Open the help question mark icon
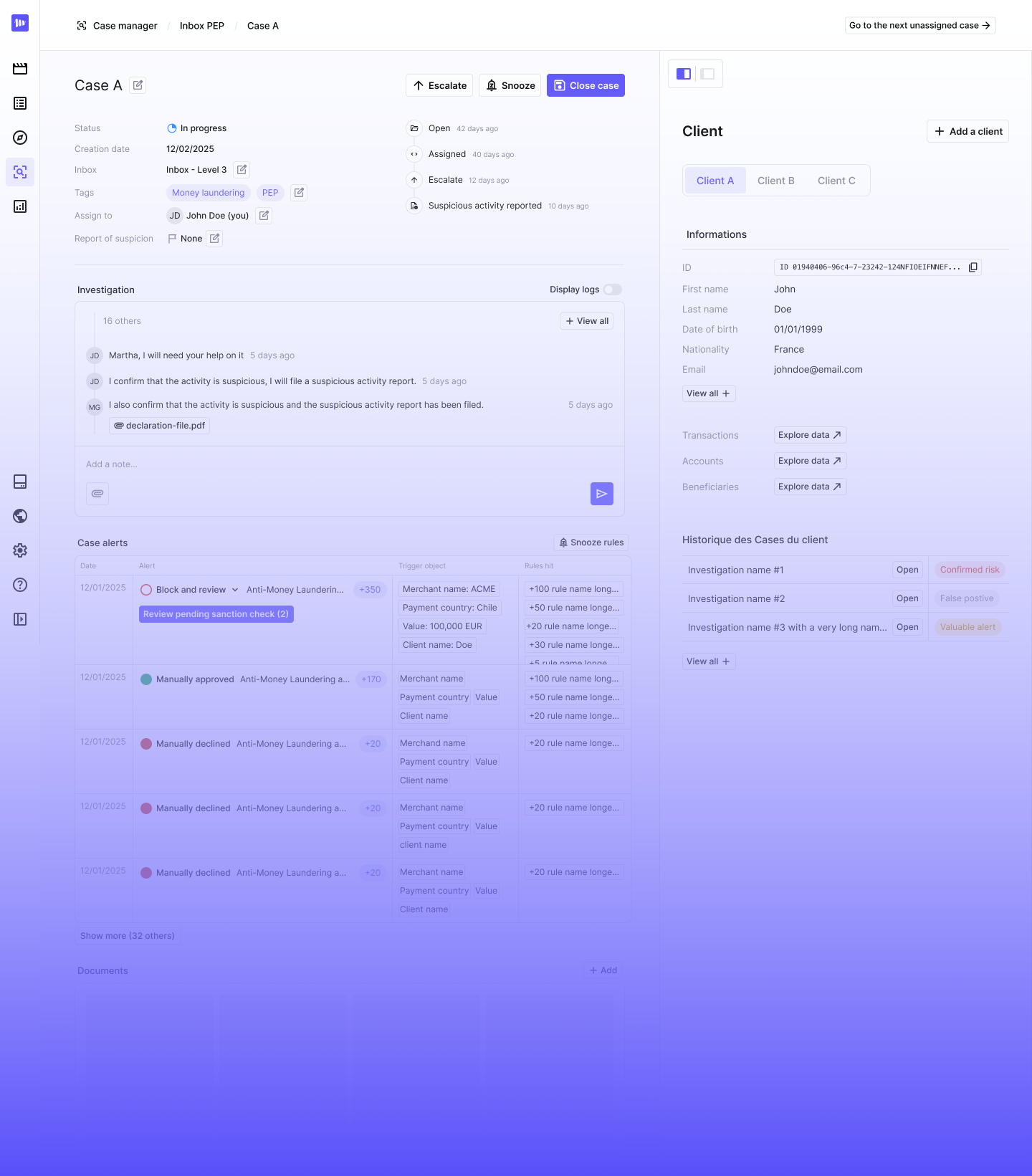This screenshot has width=1032, height=1176. tap(20, 585)
